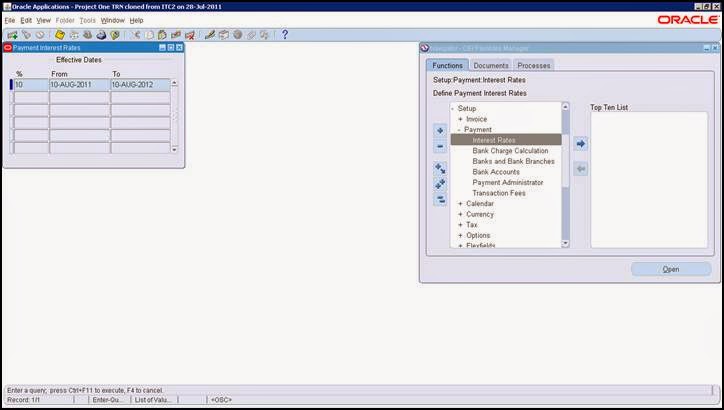This screenshot has height=410, width=724.
Task: Click the 'Record: 1/1' status text
Action: pos(24,400)
